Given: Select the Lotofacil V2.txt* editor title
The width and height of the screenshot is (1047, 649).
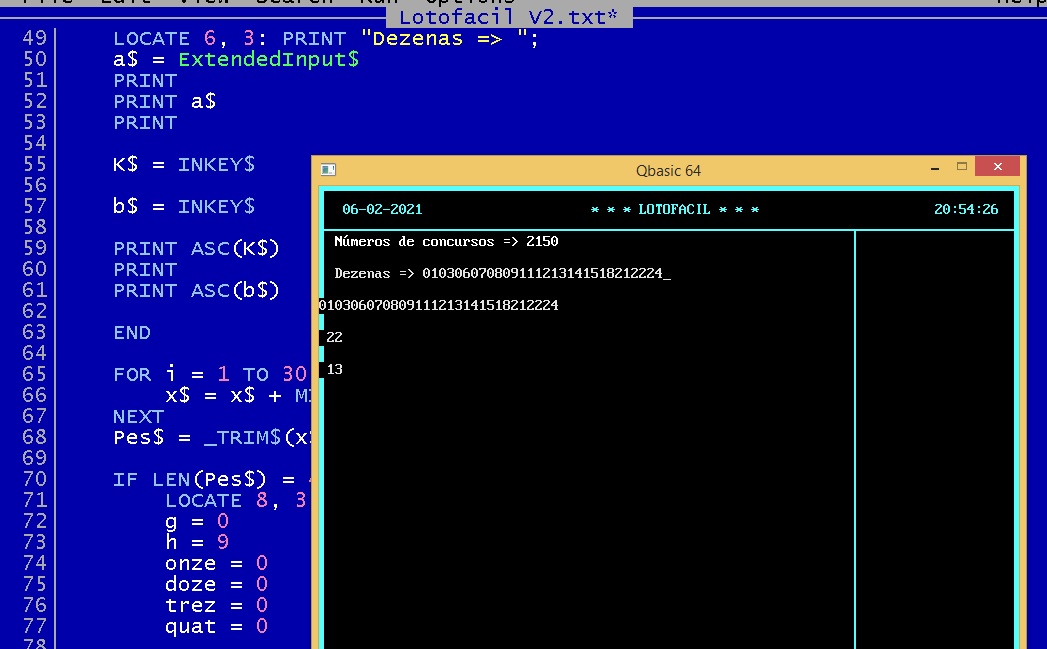Looking at the screenshot, I should tap(508, 16).
